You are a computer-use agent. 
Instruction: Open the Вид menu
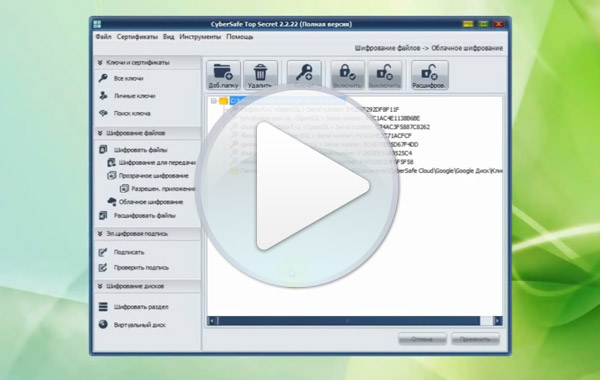(x=168, y=37)
